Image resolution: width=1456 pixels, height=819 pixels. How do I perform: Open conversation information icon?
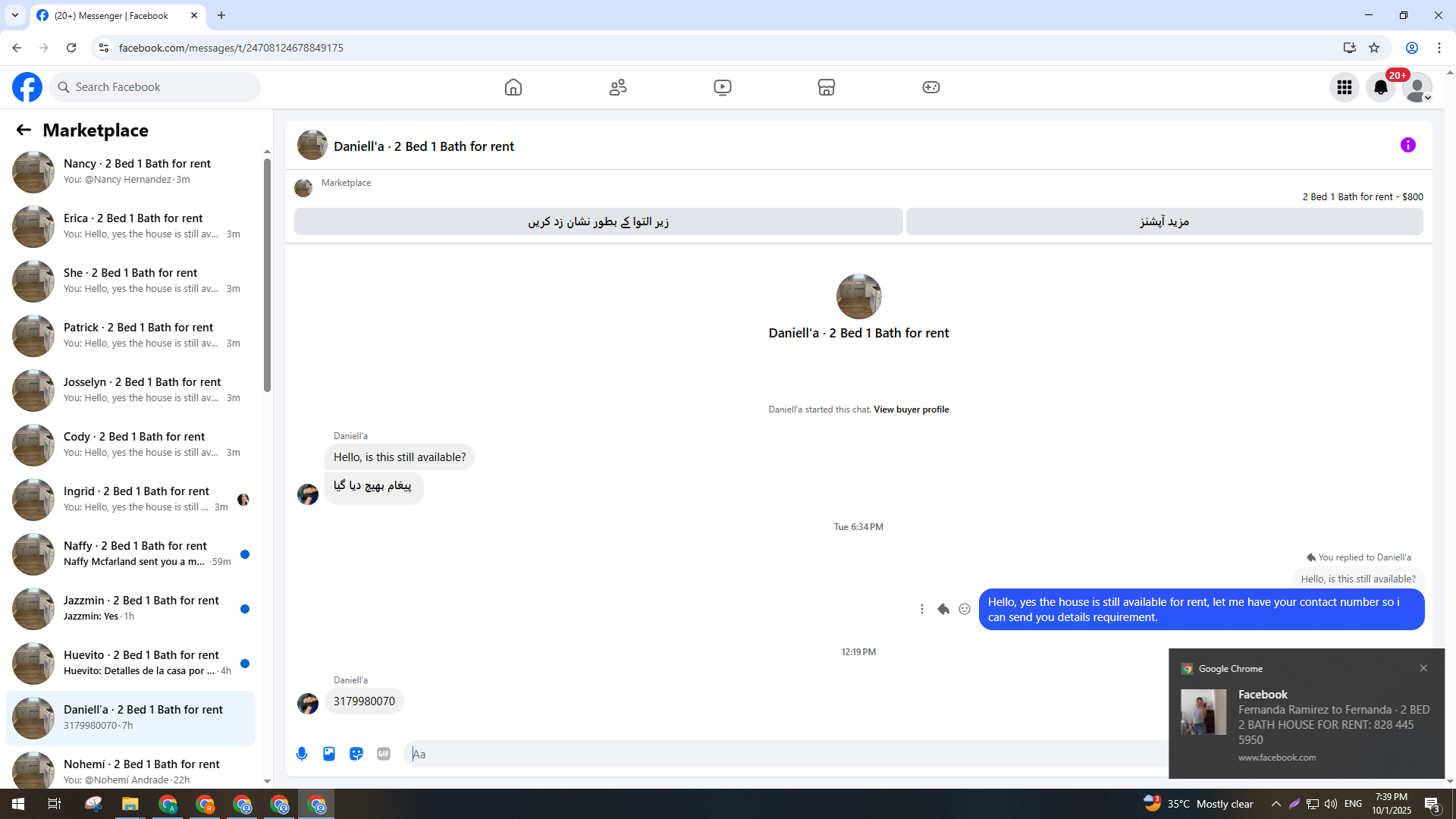[1408, 145]
